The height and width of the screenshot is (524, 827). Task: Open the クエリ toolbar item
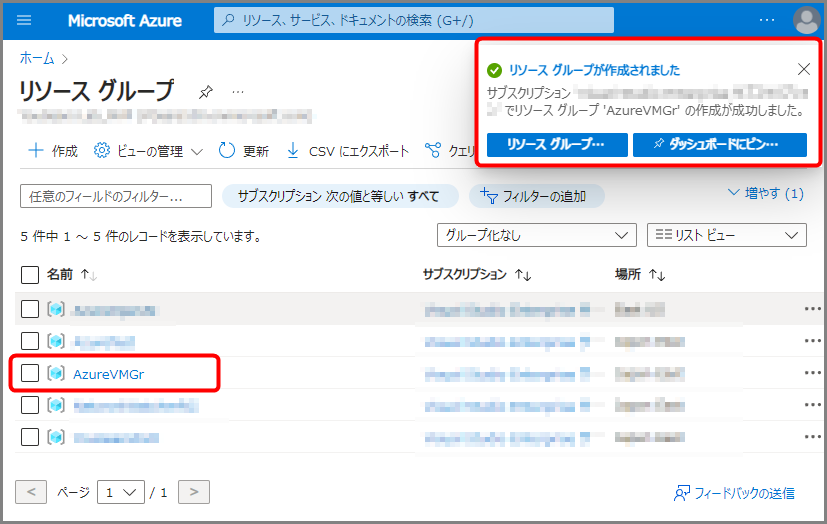point(450,151)
